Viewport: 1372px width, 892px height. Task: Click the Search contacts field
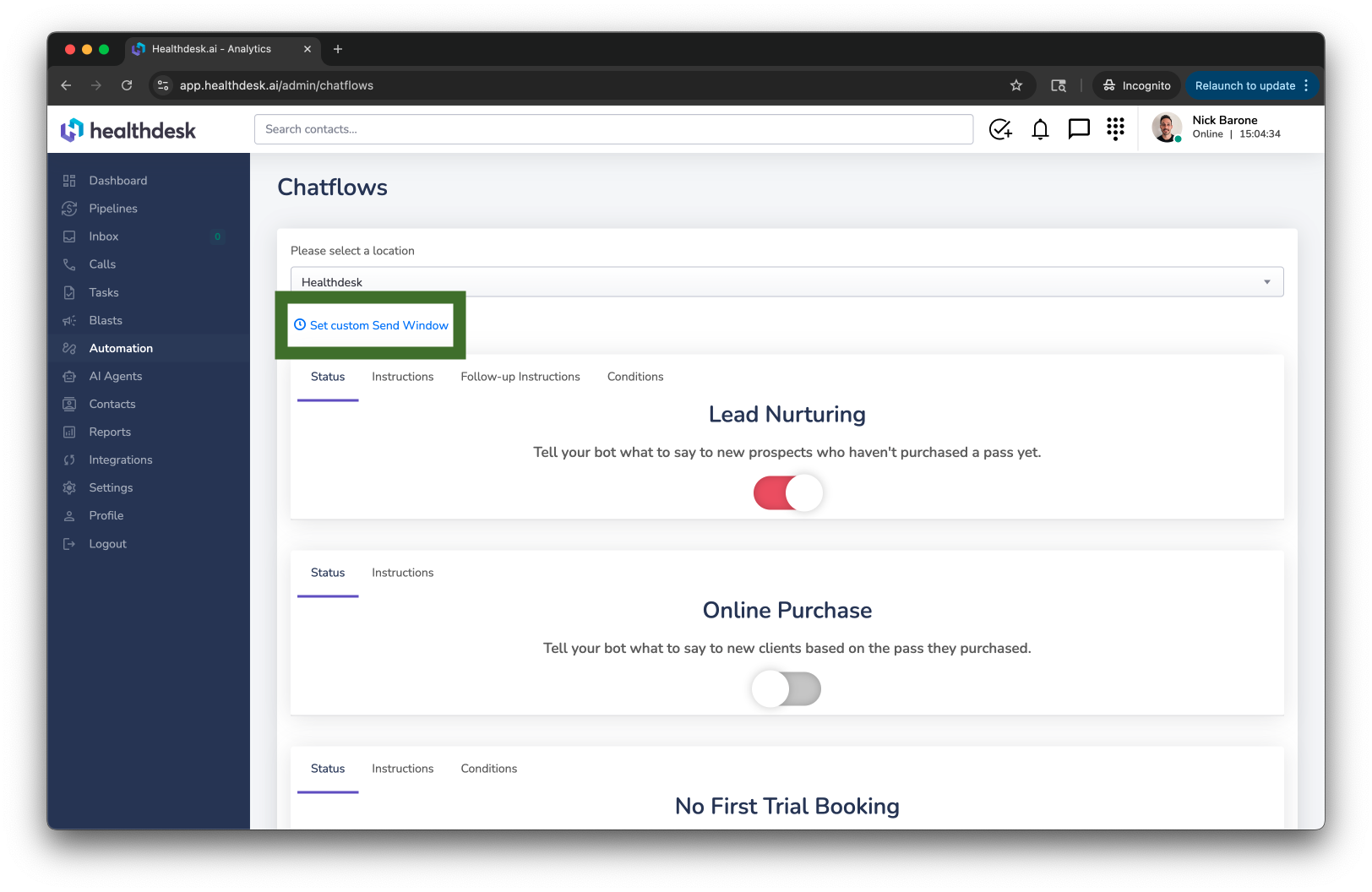point(614,129)
